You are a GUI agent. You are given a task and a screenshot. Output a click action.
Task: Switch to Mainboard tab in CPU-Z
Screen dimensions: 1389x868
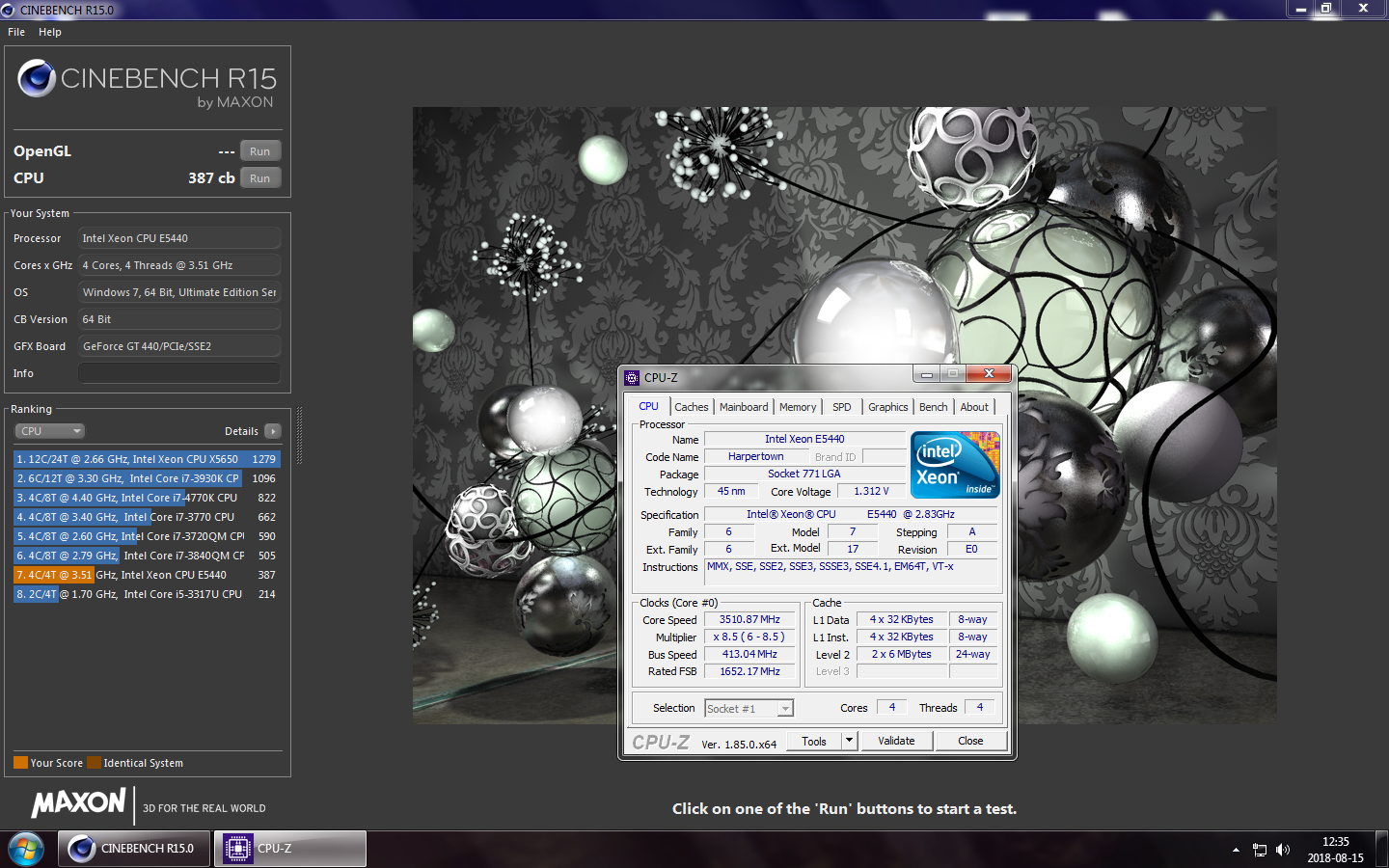[x=744, y=407]
